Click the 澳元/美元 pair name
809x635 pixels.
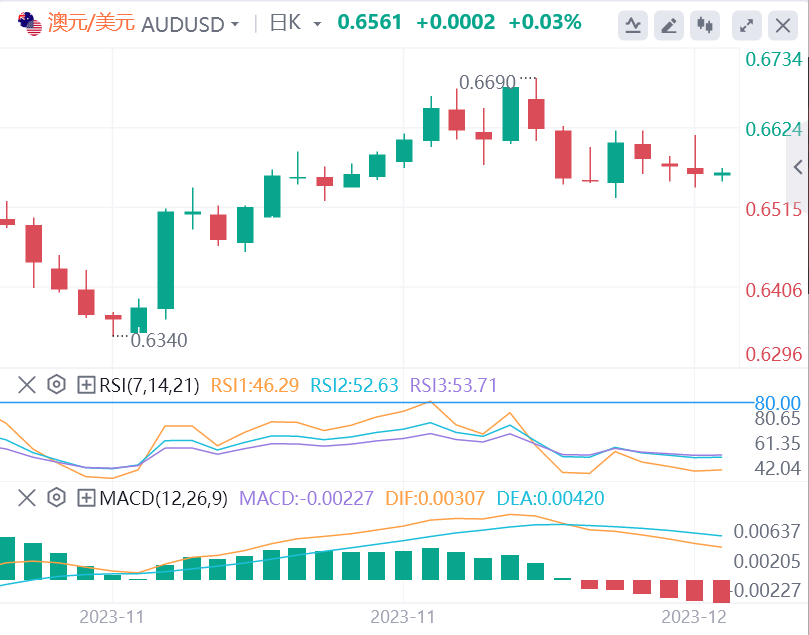(91, 23)
